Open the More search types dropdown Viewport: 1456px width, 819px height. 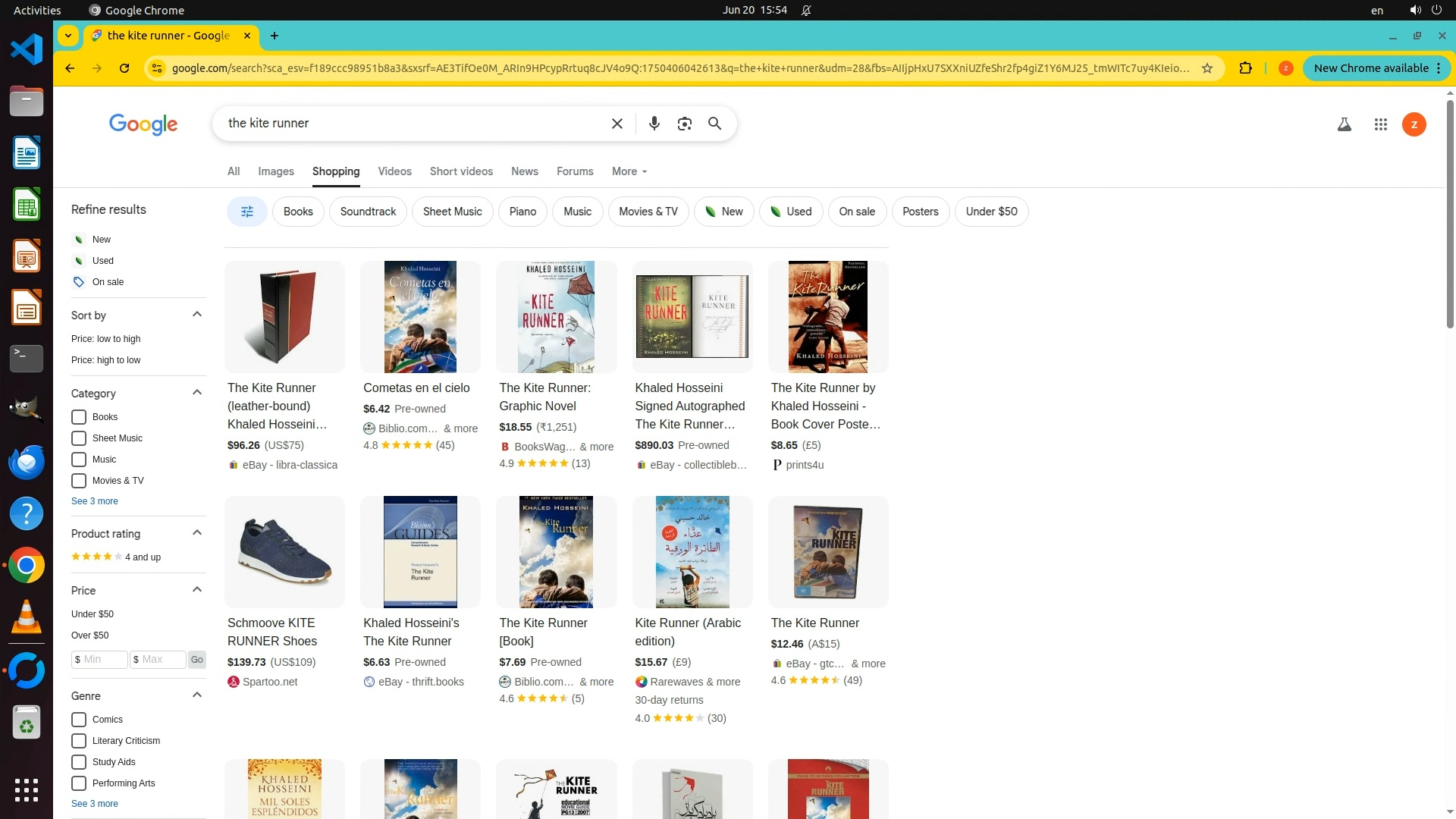629,171
